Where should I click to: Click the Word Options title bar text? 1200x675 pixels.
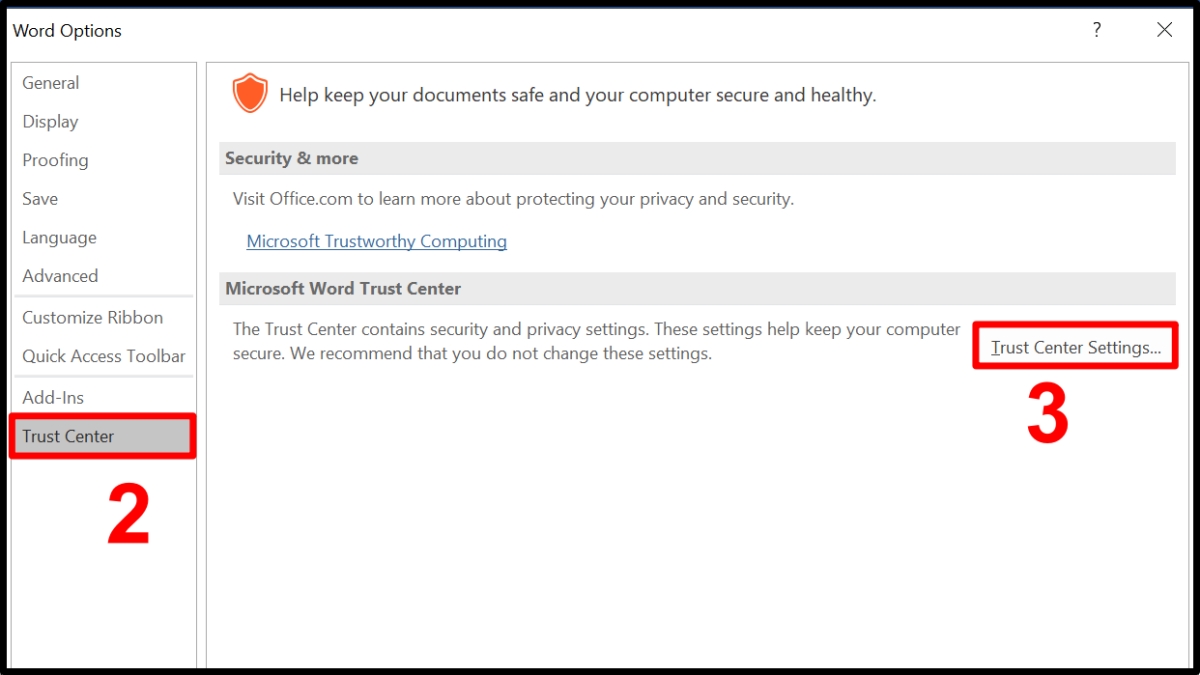pos(67,31)
